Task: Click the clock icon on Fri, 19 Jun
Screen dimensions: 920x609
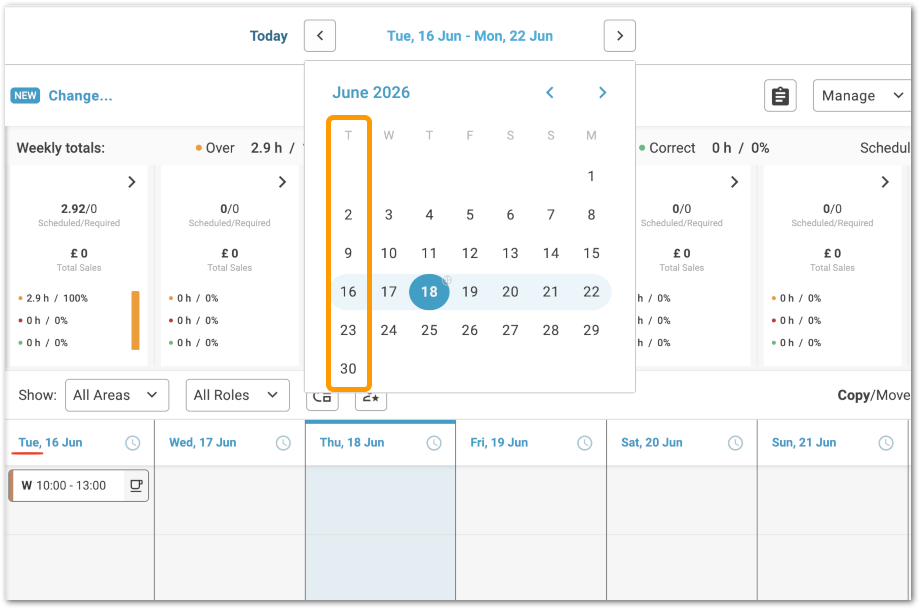Action: point(584,443)
